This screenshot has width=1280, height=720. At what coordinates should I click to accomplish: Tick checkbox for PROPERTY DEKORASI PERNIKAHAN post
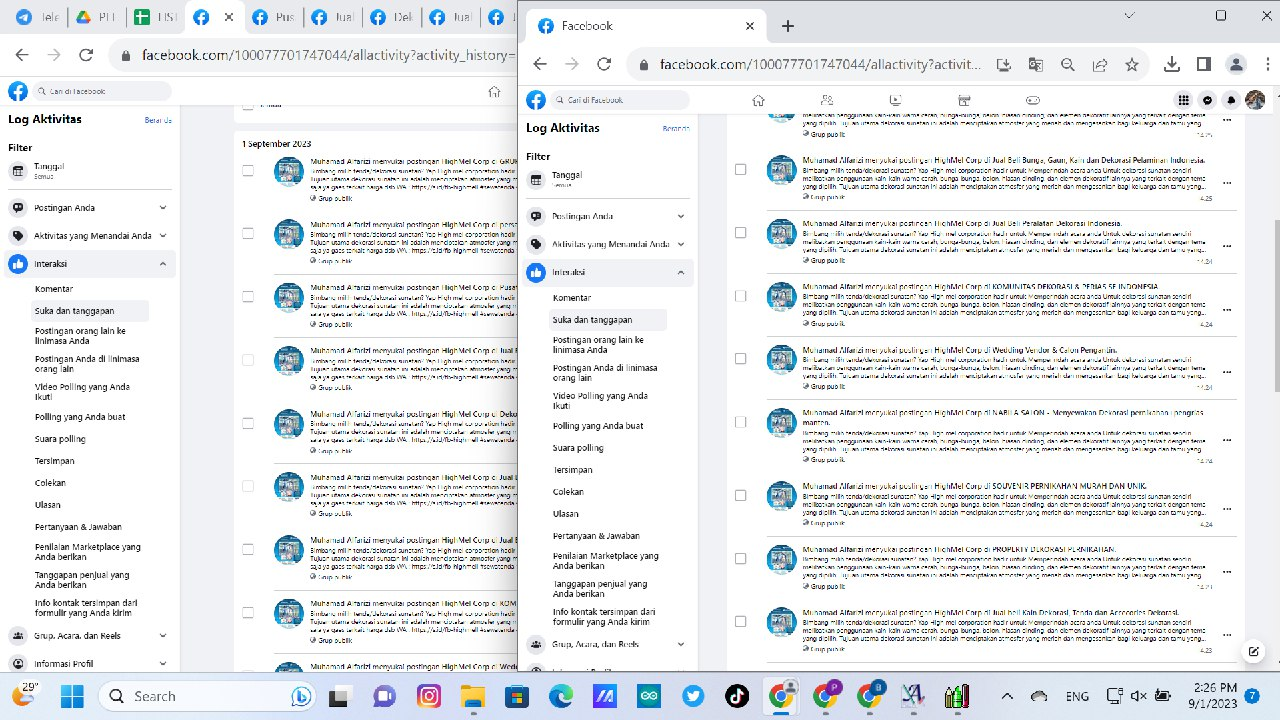point(741,558)
